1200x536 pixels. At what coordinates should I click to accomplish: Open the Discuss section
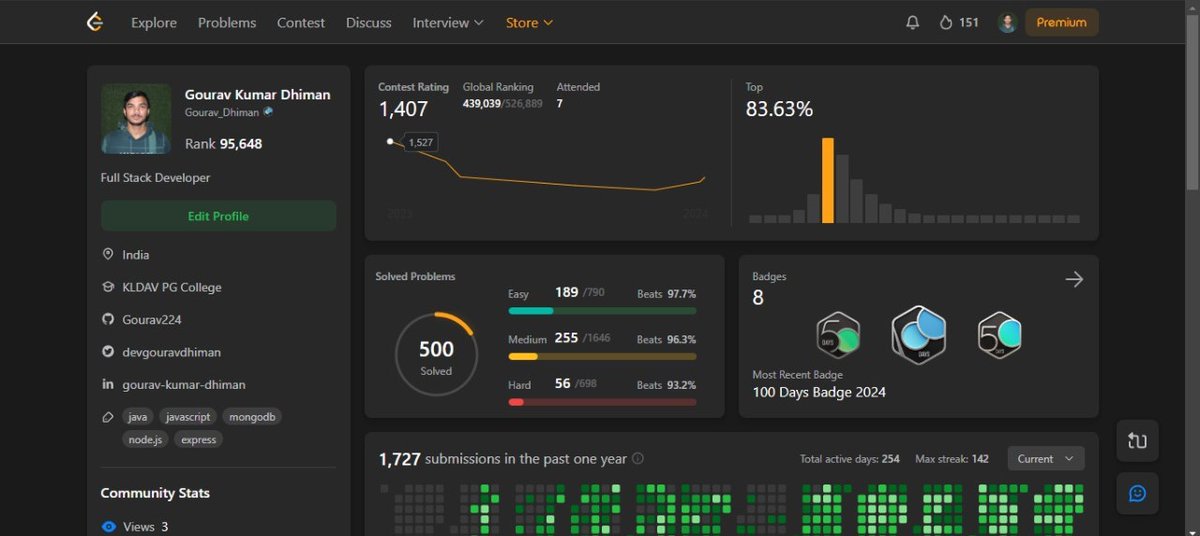click(369, 22)
